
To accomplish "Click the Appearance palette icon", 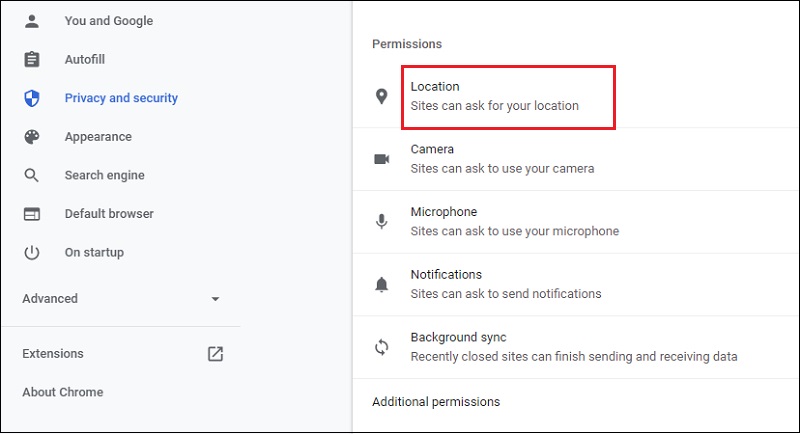I will click(32, 137).
